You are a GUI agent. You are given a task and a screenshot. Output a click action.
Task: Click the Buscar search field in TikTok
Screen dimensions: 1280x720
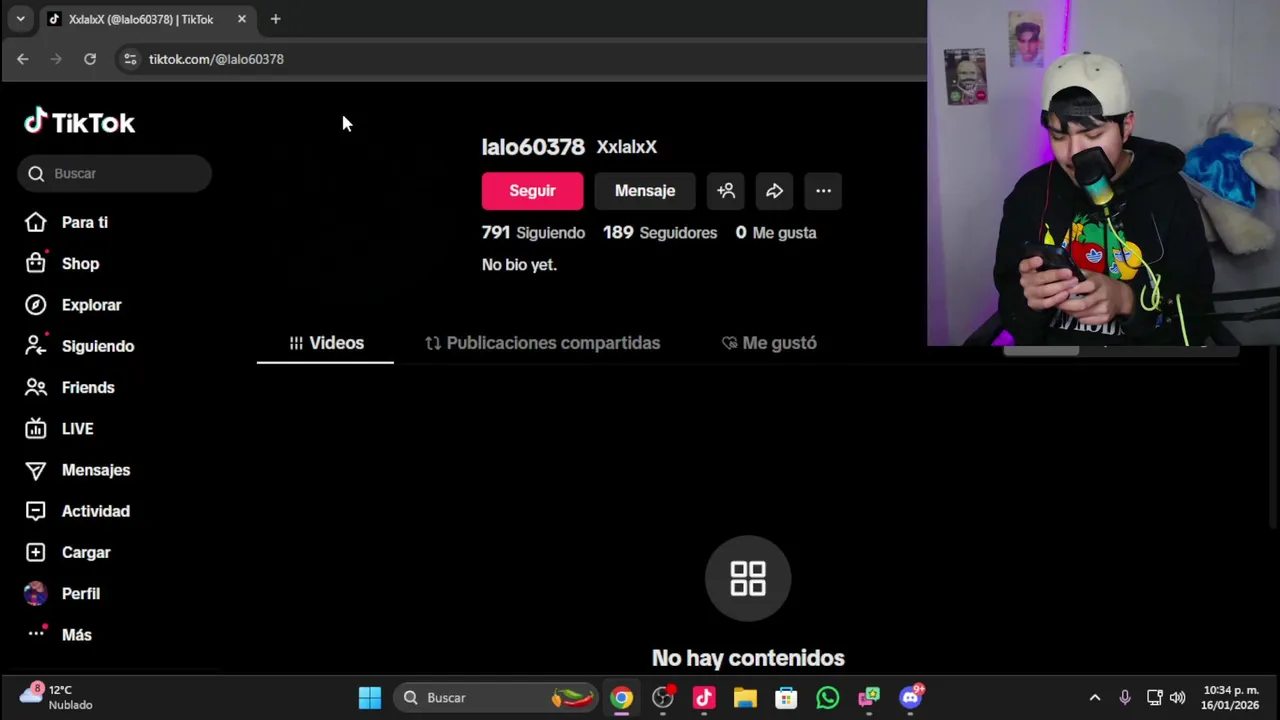pos(114,174)
